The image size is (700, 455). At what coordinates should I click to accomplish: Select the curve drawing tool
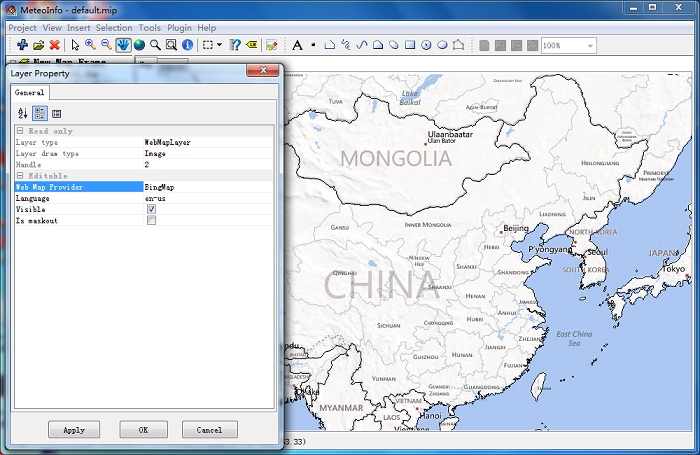pyautogui.click(x=362, y=45)
